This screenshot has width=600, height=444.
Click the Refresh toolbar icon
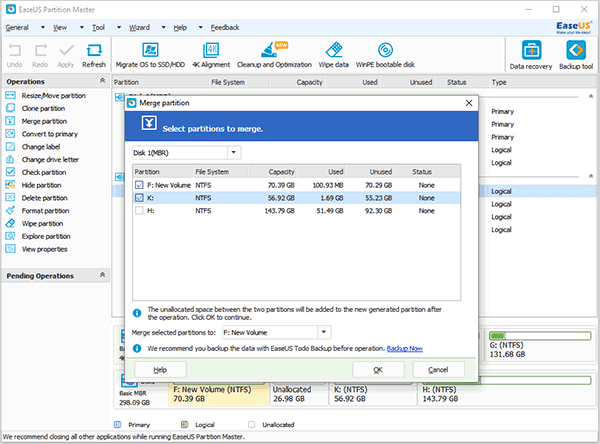(x=94, y=56)
